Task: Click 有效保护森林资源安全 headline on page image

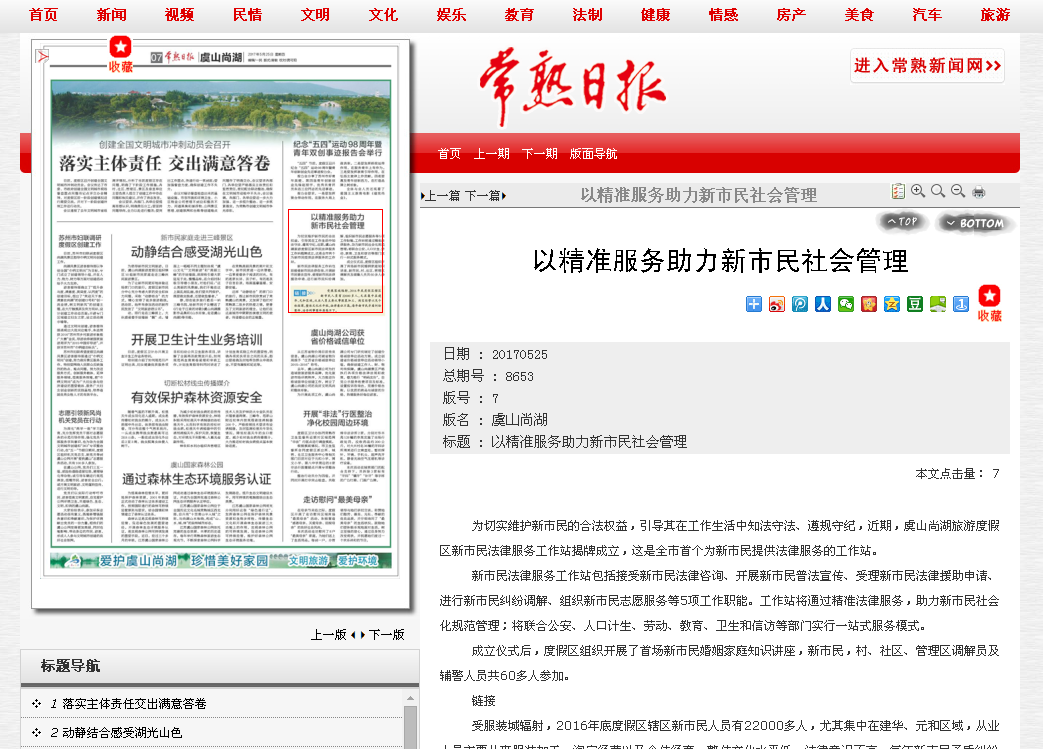Action: (x=196, y=398)
